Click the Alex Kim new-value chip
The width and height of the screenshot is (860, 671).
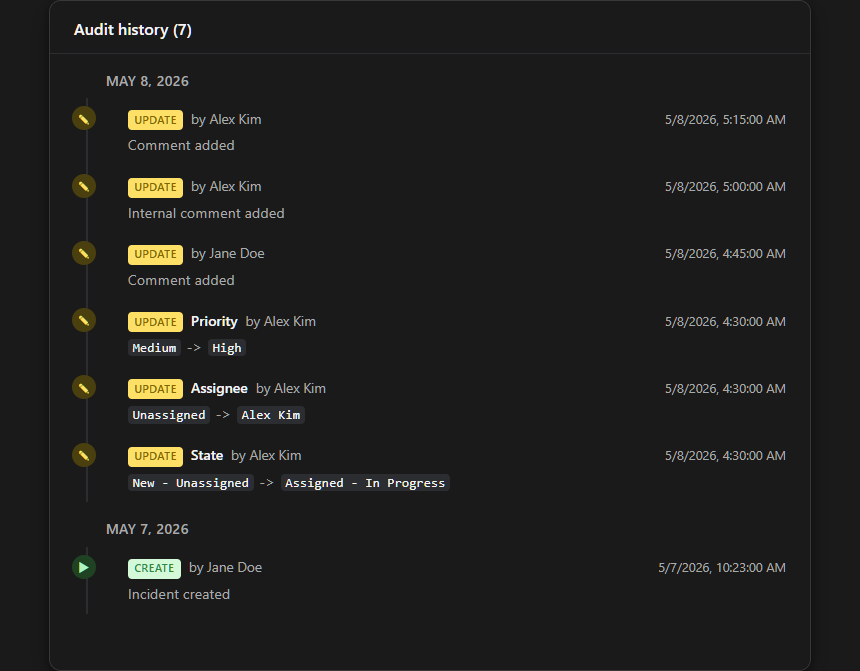[x=271, y=415]
